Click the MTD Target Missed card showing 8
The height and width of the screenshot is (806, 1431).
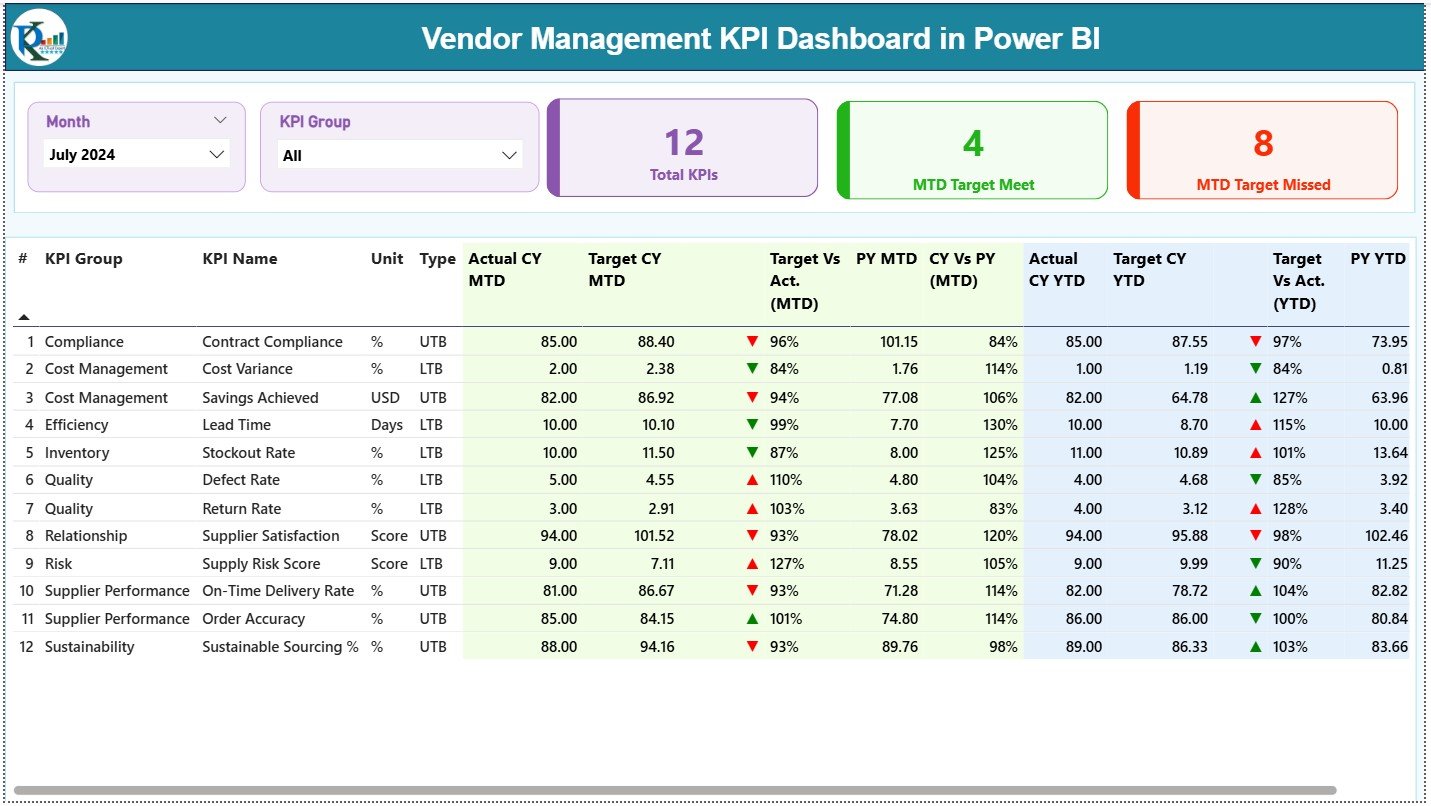tap(1262, 148)
